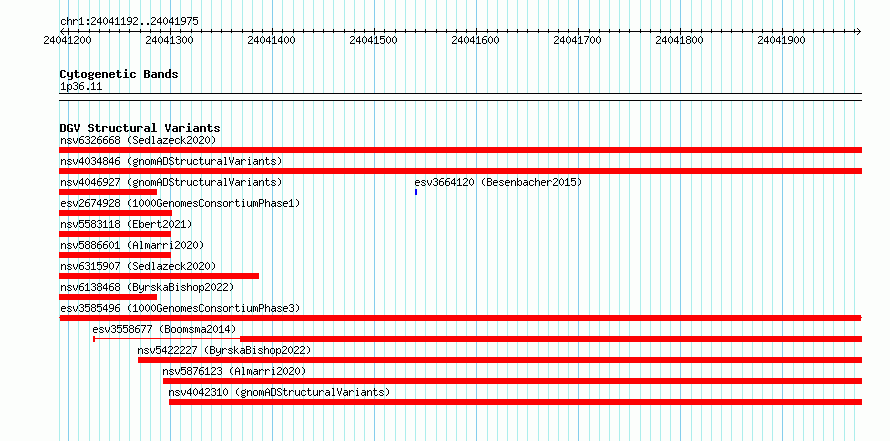Image resolution: width=890 pixels, height=441 pixels.
Task: Select the nsv5876123 red bar
Action: (513, 381)
